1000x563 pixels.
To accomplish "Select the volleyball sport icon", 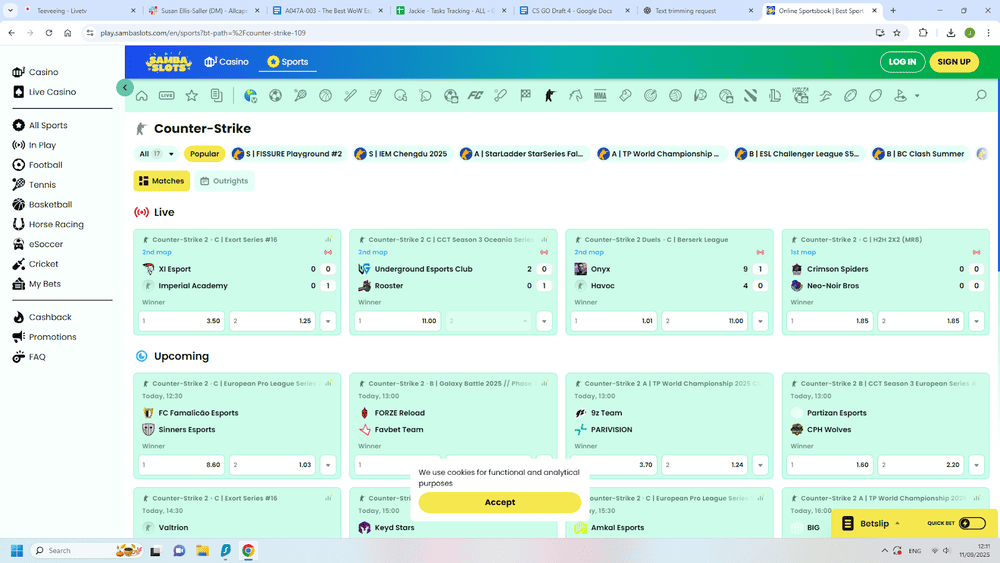I will pyautogui.click(x=675, y=96).
